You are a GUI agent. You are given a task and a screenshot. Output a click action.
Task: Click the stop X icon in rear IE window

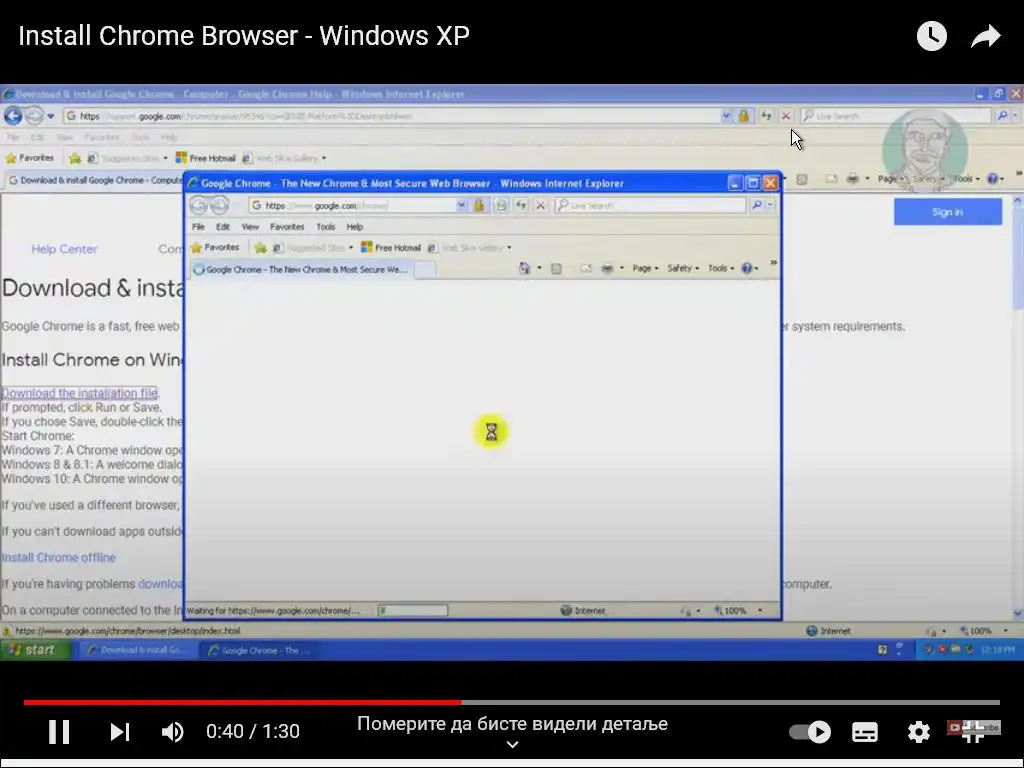(x=786, y=116)
